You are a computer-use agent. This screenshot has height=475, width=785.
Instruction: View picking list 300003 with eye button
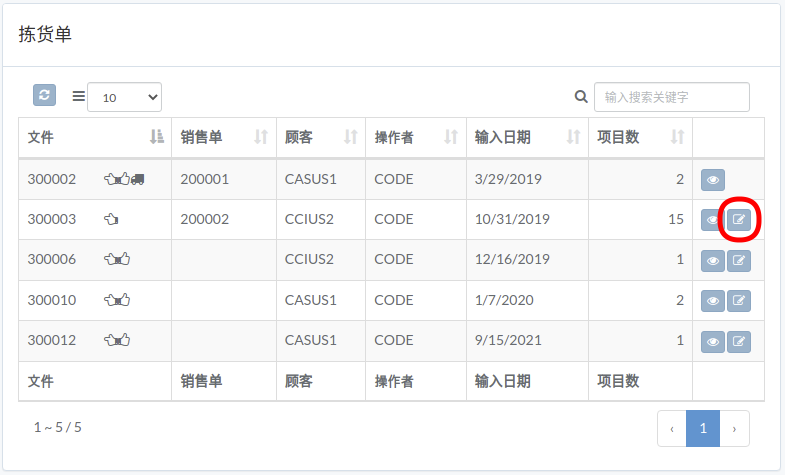pyautogui.click(x=712, y=220)
